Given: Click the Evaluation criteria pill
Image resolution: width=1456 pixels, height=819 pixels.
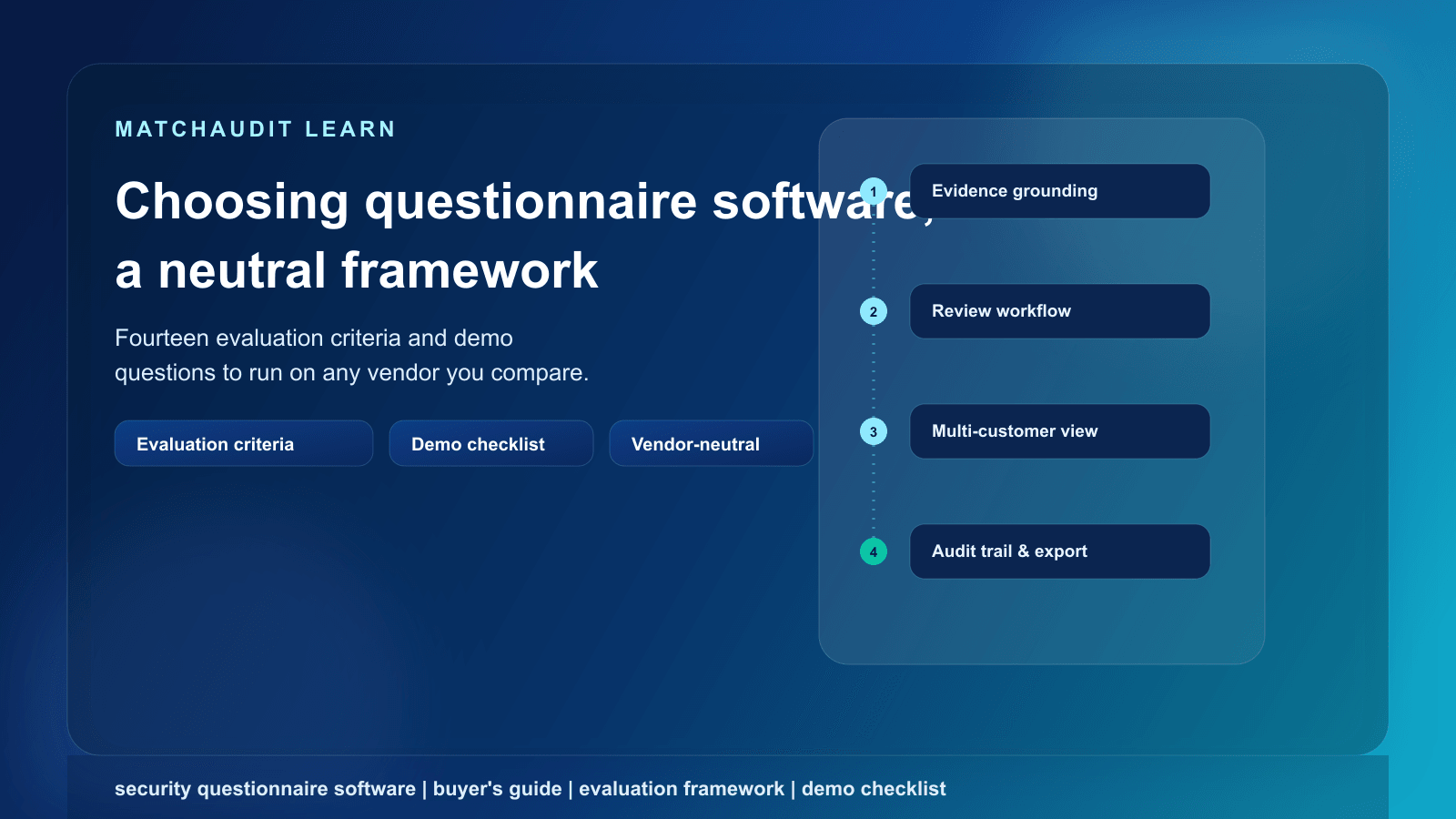Looking at the screenshot, I should 244,443.
